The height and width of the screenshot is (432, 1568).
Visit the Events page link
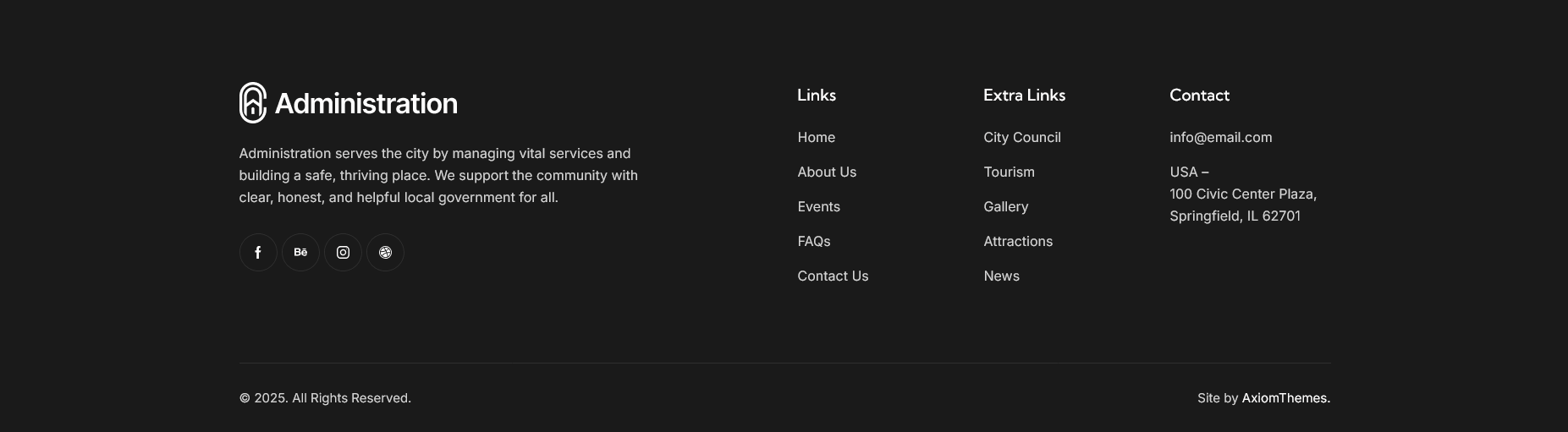pos(818,206)
